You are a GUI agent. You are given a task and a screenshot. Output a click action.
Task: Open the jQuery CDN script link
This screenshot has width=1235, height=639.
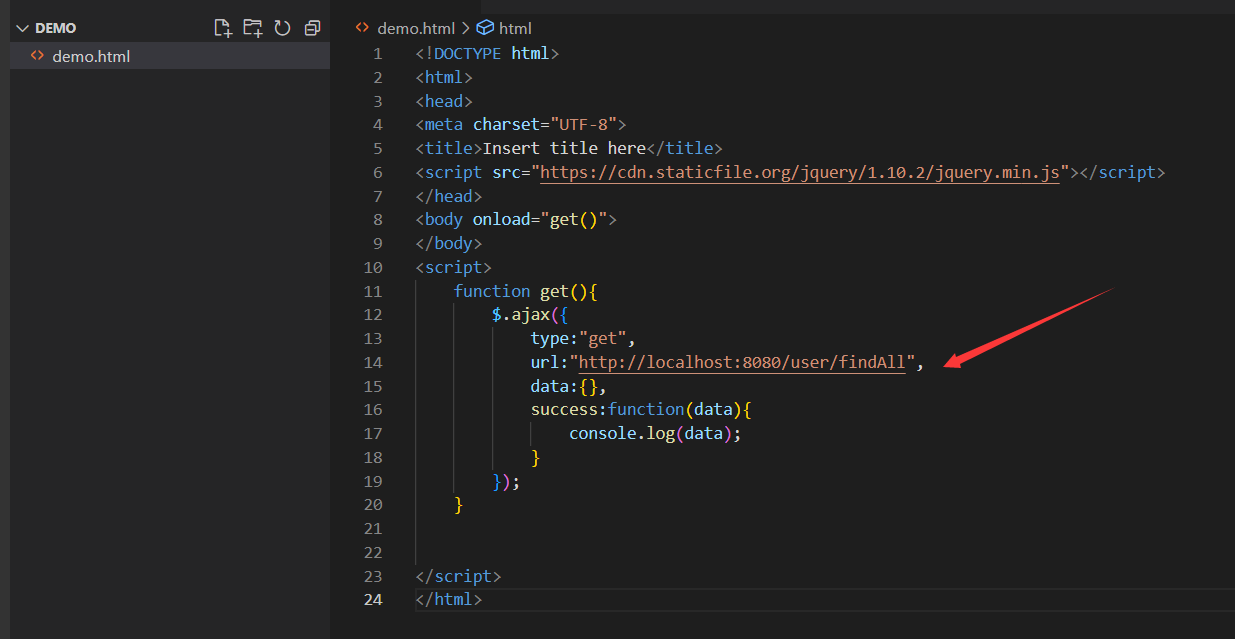(799, 172)
